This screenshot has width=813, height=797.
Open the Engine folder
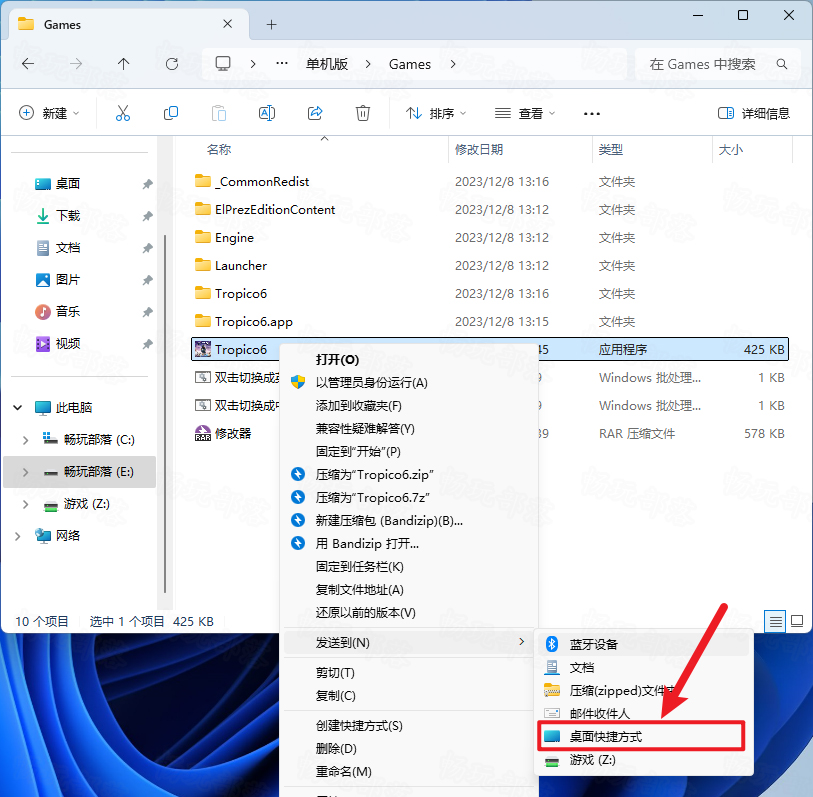click(x=234, y=237)
